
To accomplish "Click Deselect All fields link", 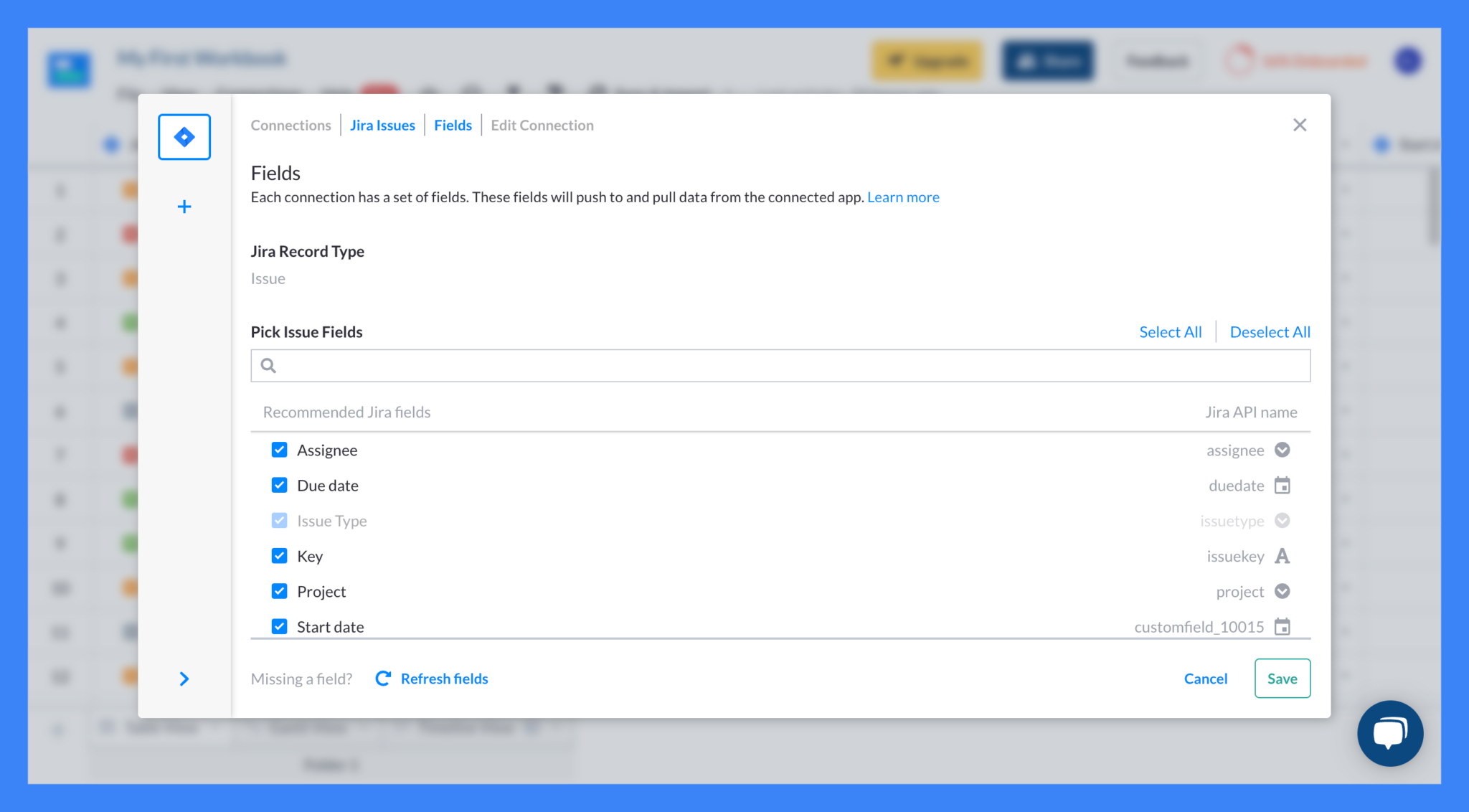I will tap(1270, 332).
